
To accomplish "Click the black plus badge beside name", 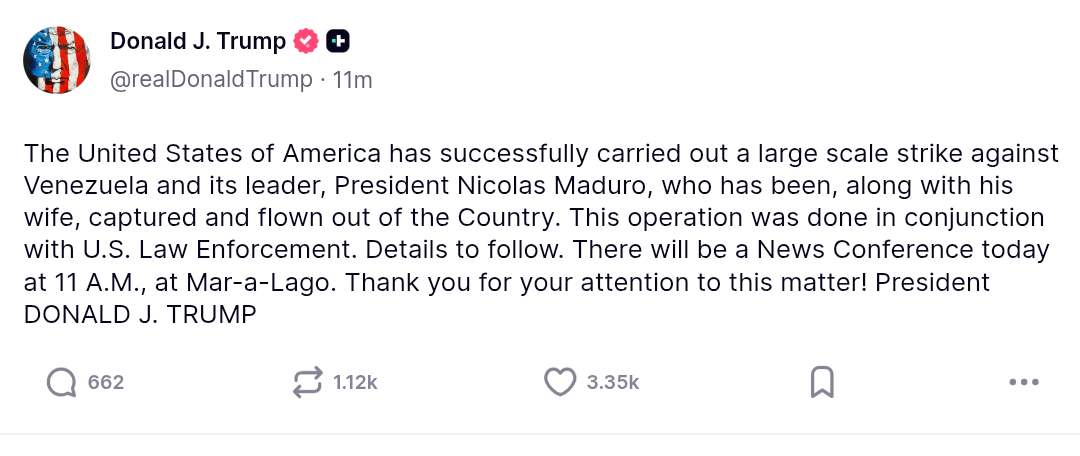I will point(339,41).
